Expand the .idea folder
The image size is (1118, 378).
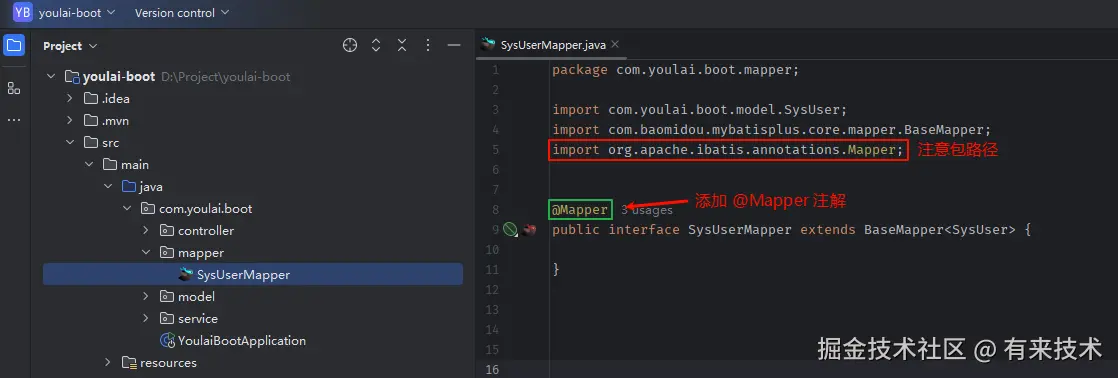69,98
